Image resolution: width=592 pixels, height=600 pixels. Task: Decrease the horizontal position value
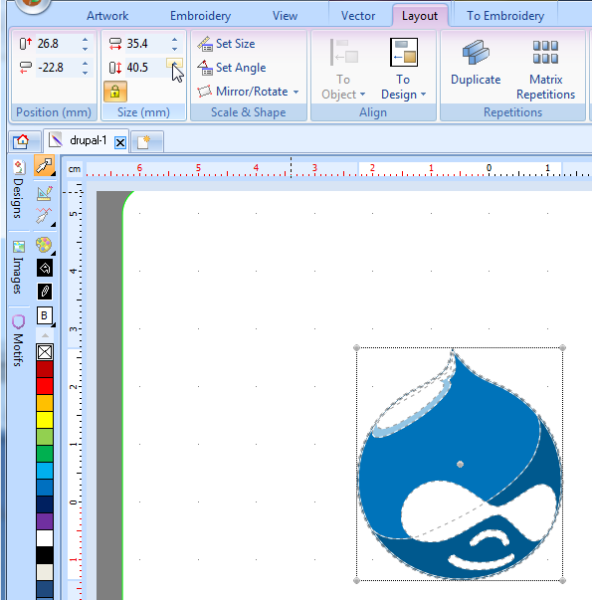tap(85, 72)
